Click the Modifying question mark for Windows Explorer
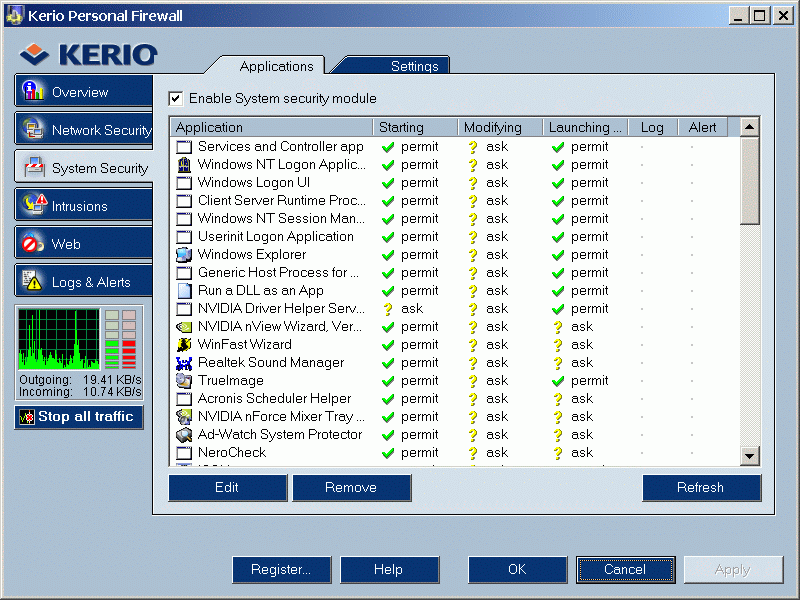This screenshot has width=800, height=600. pyautogui.click(x=473, y=255)
